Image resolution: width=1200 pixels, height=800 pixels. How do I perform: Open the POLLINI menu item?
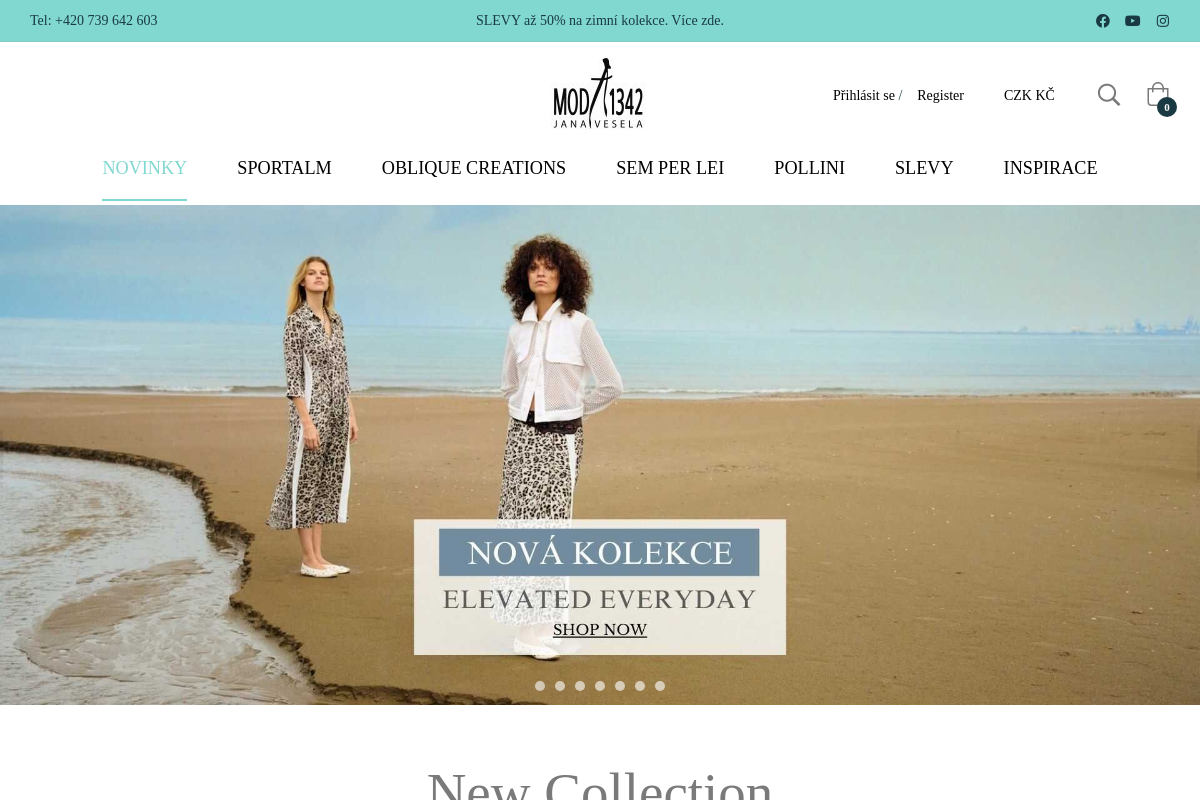[x=809, y=168]
